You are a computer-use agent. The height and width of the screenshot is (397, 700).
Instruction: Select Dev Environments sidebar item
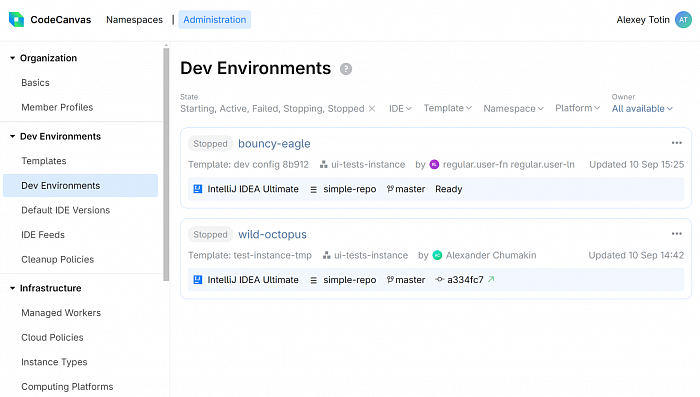point(80,185)
